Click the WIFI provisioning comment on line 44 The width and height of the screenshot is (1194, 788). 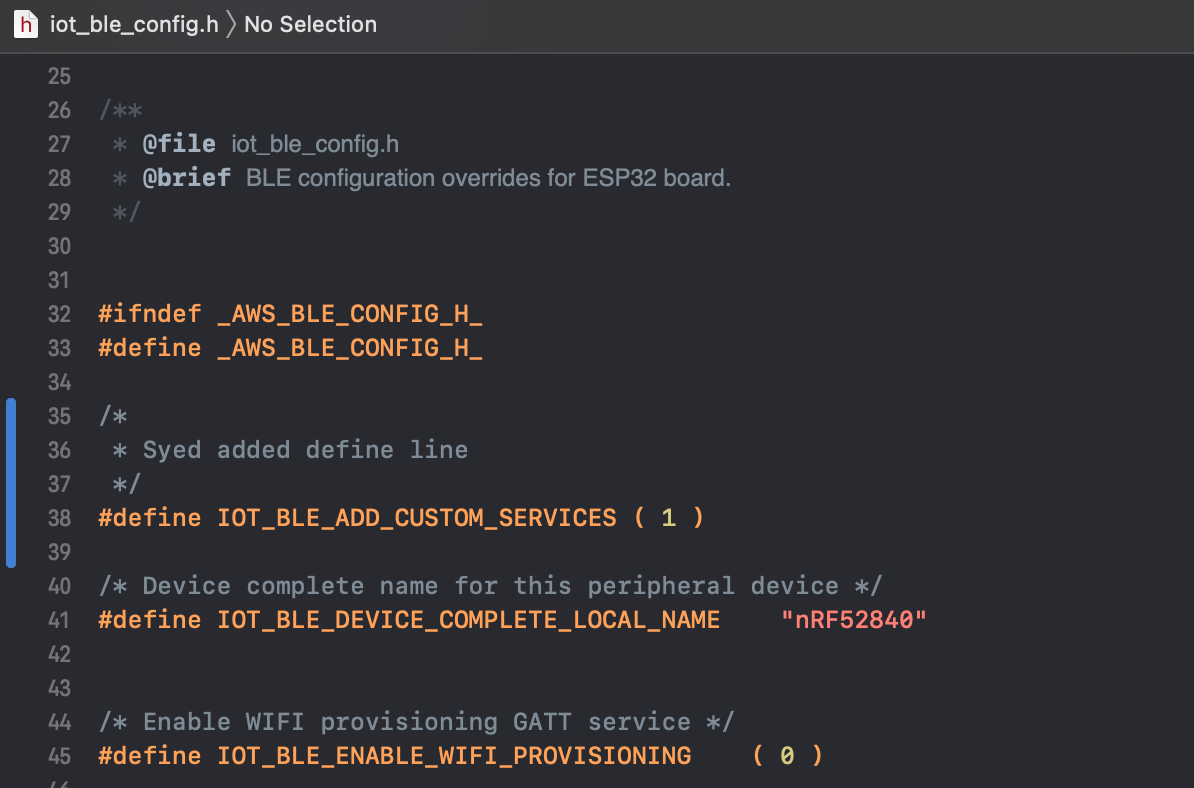[x=417, y=721]
